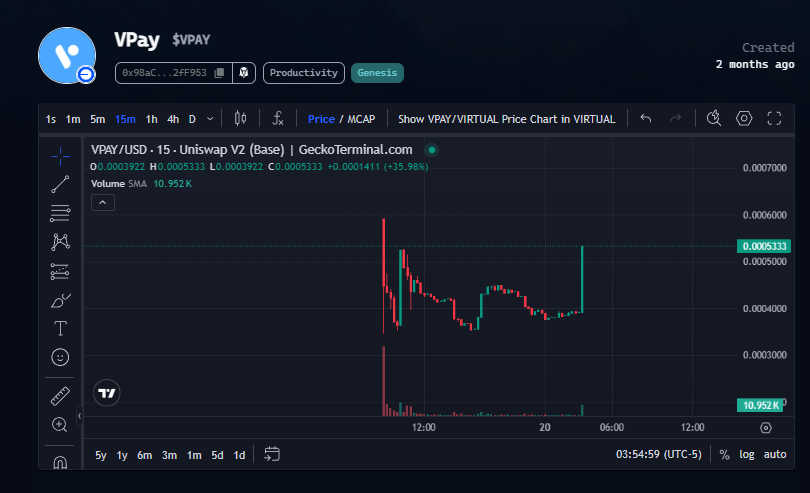Select the crosshair cursor tool
Screen dimensions: 810x493
[x=60, y=156]
